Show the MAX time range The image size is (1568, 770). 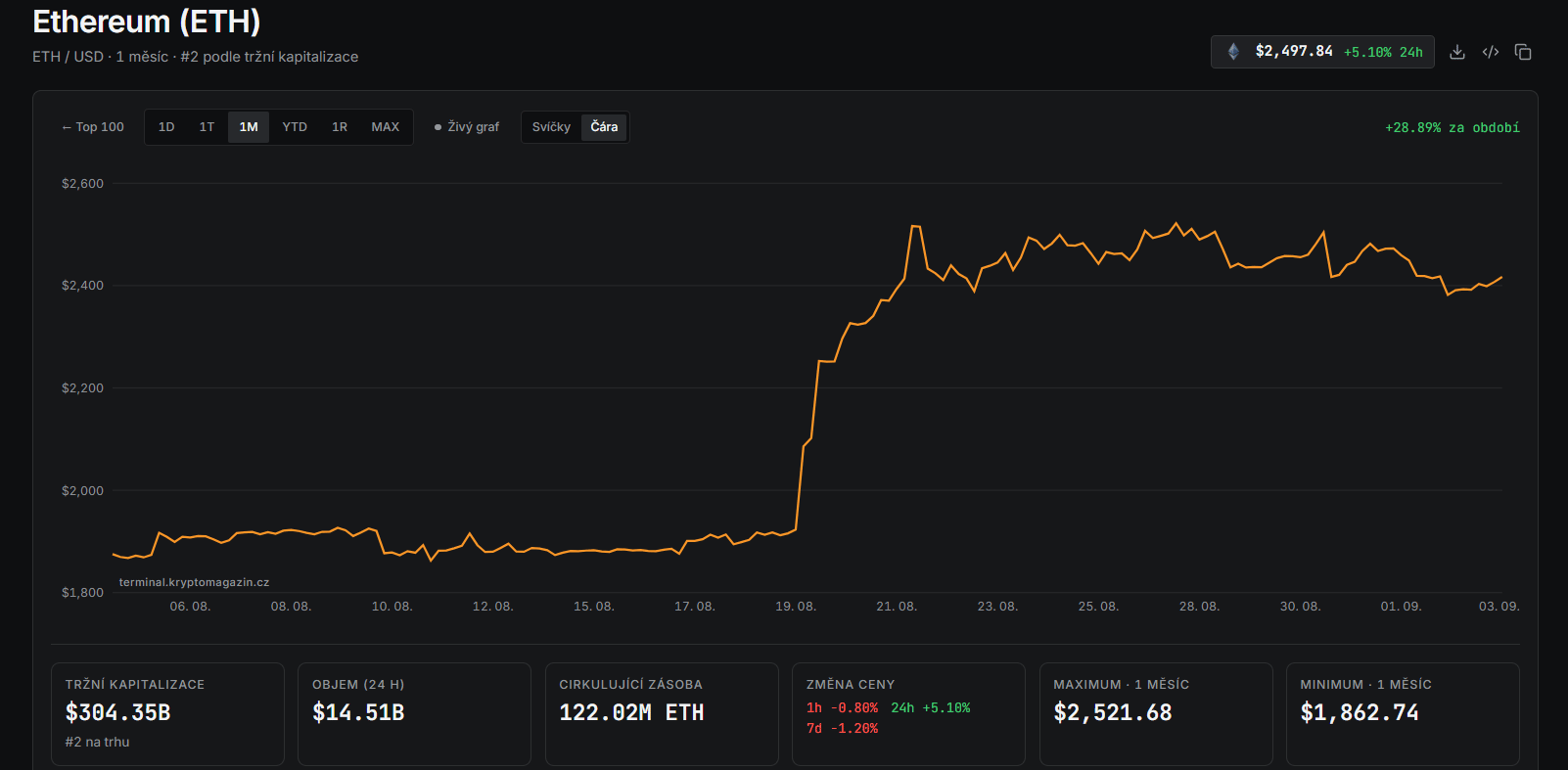[386, 127]
